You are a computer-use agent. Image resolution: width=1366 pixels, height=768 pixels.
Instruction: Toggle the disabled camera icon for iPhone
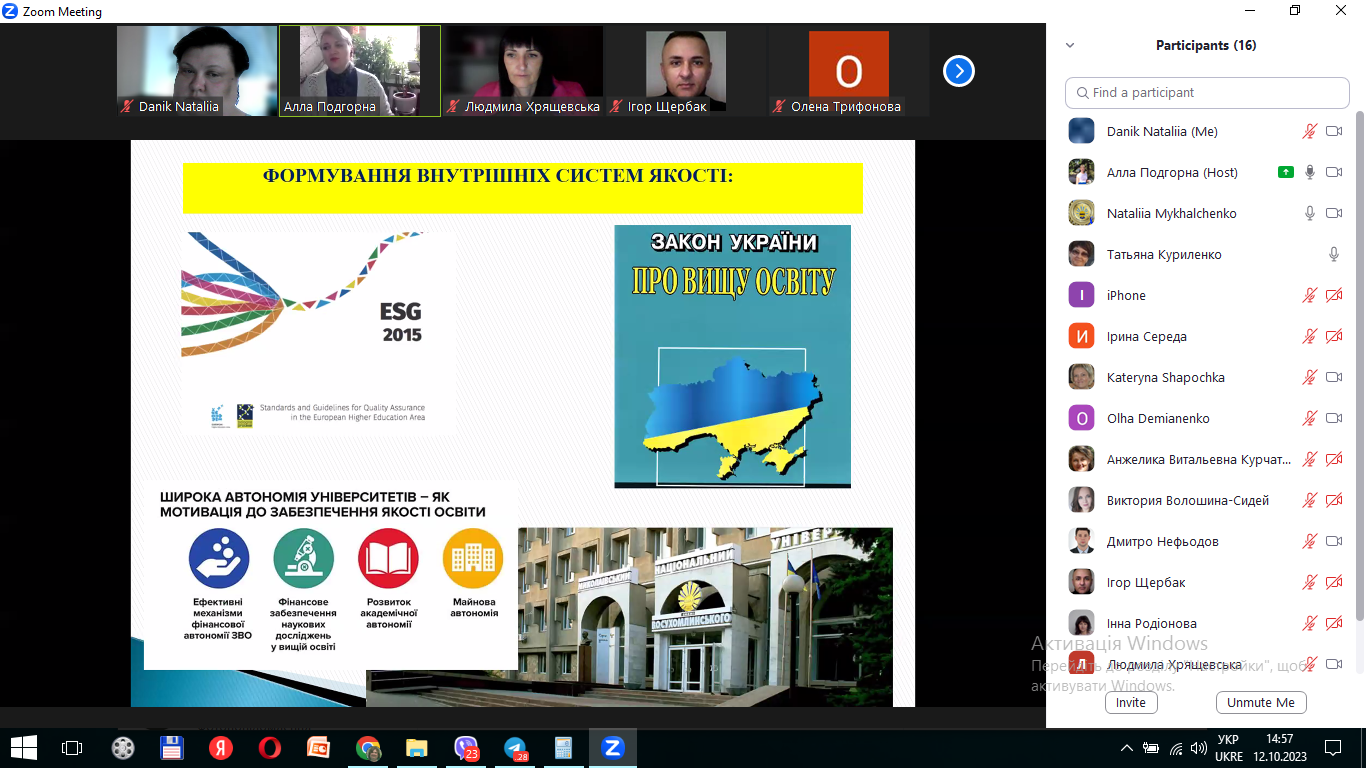click(x=1333, y=295)
